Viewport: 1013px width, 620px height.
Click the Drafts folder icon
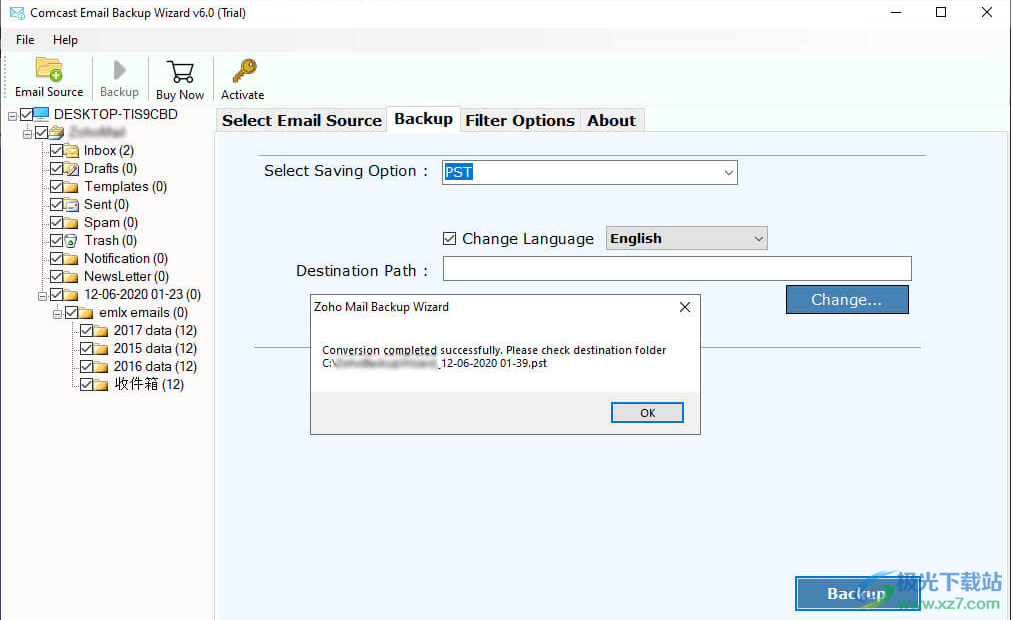pyautogui.click(x=72, y=169)
